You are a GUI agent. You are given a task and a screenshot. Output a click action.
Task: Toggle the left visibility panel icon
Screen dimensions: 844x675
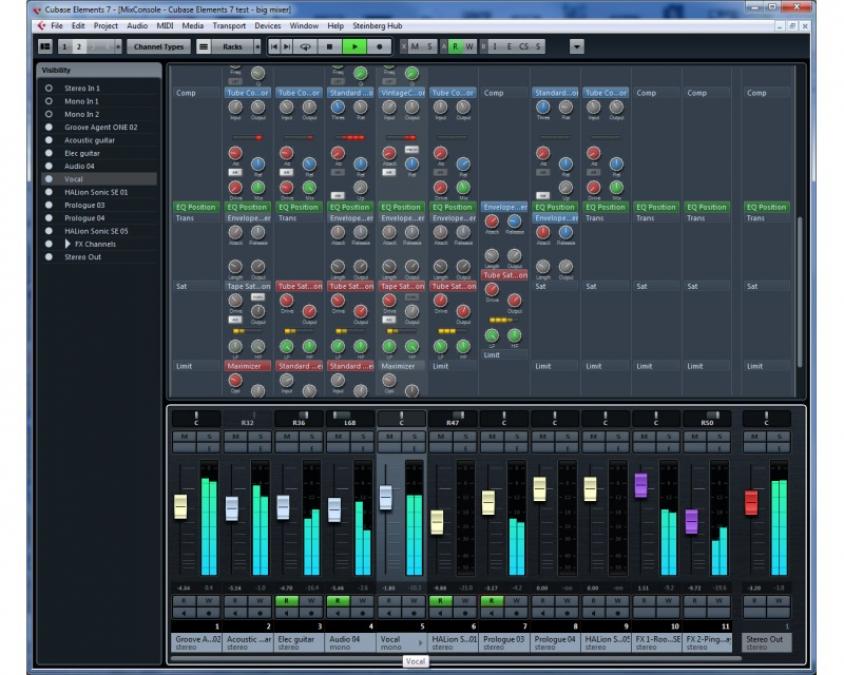pyautogui.click(x=45, y=47)
